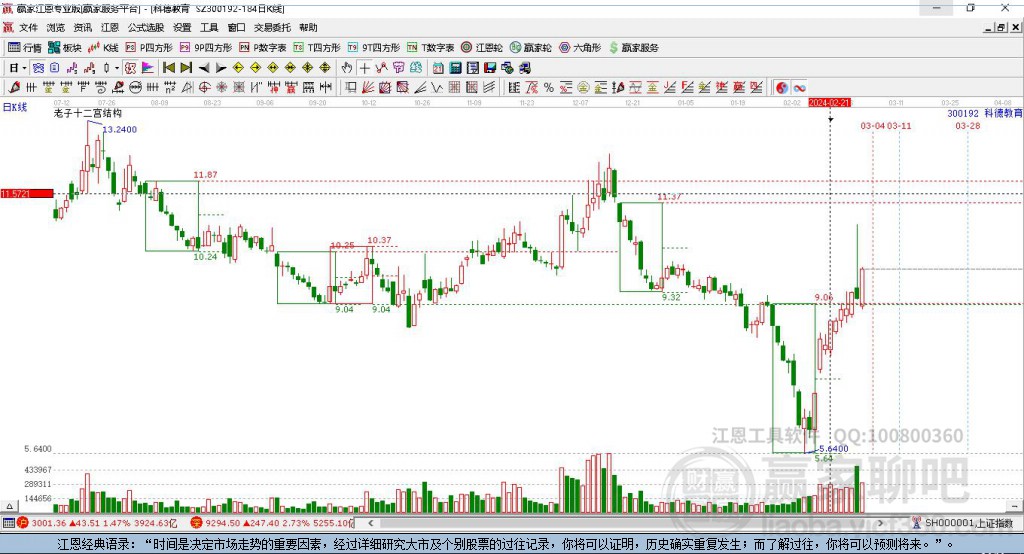Click the 300192 科德教育 stock label
Image resolution: width=1024 pixels, height=554 pixels.
985,113
